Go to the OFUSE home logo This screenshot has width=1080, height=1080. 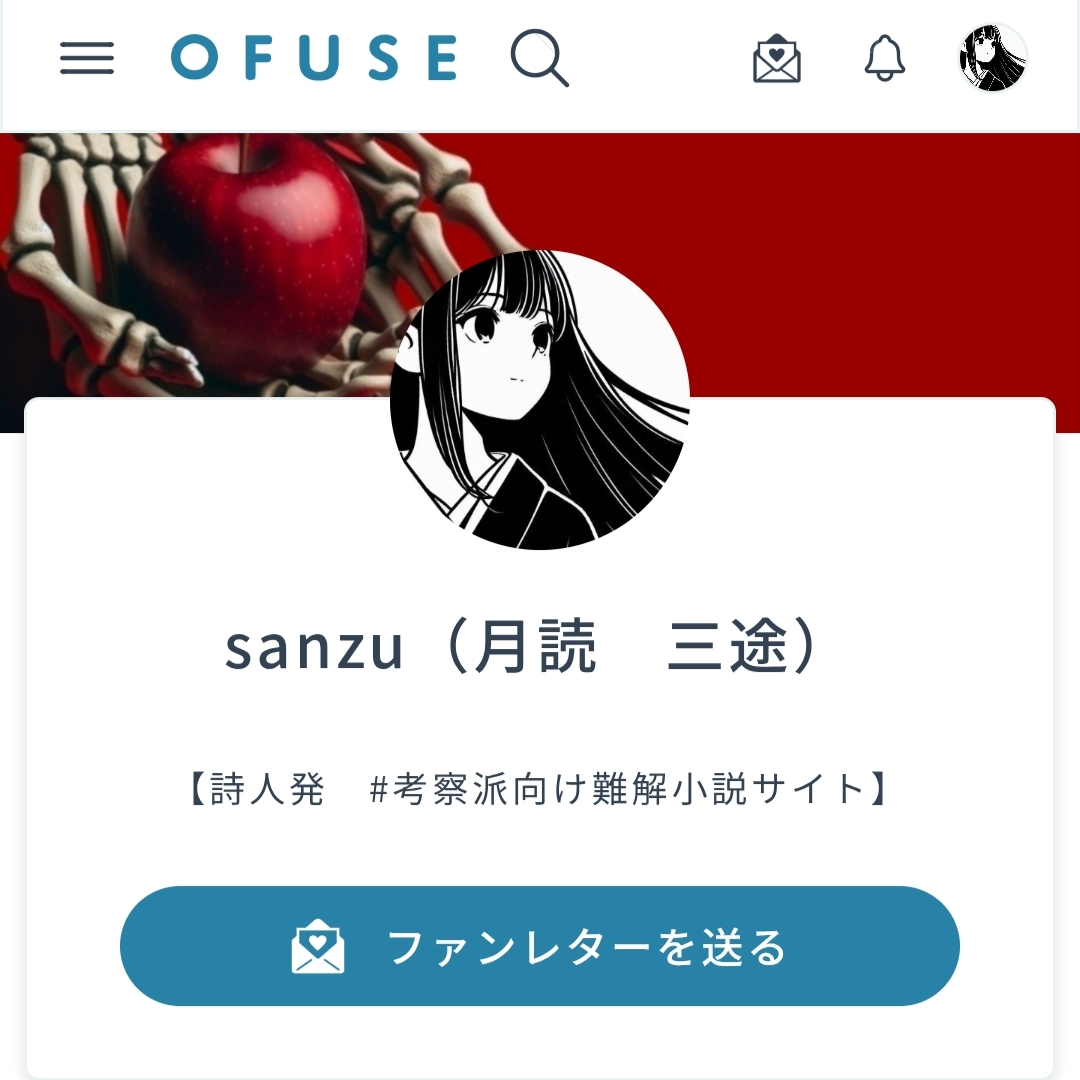(x=314, y=58)
